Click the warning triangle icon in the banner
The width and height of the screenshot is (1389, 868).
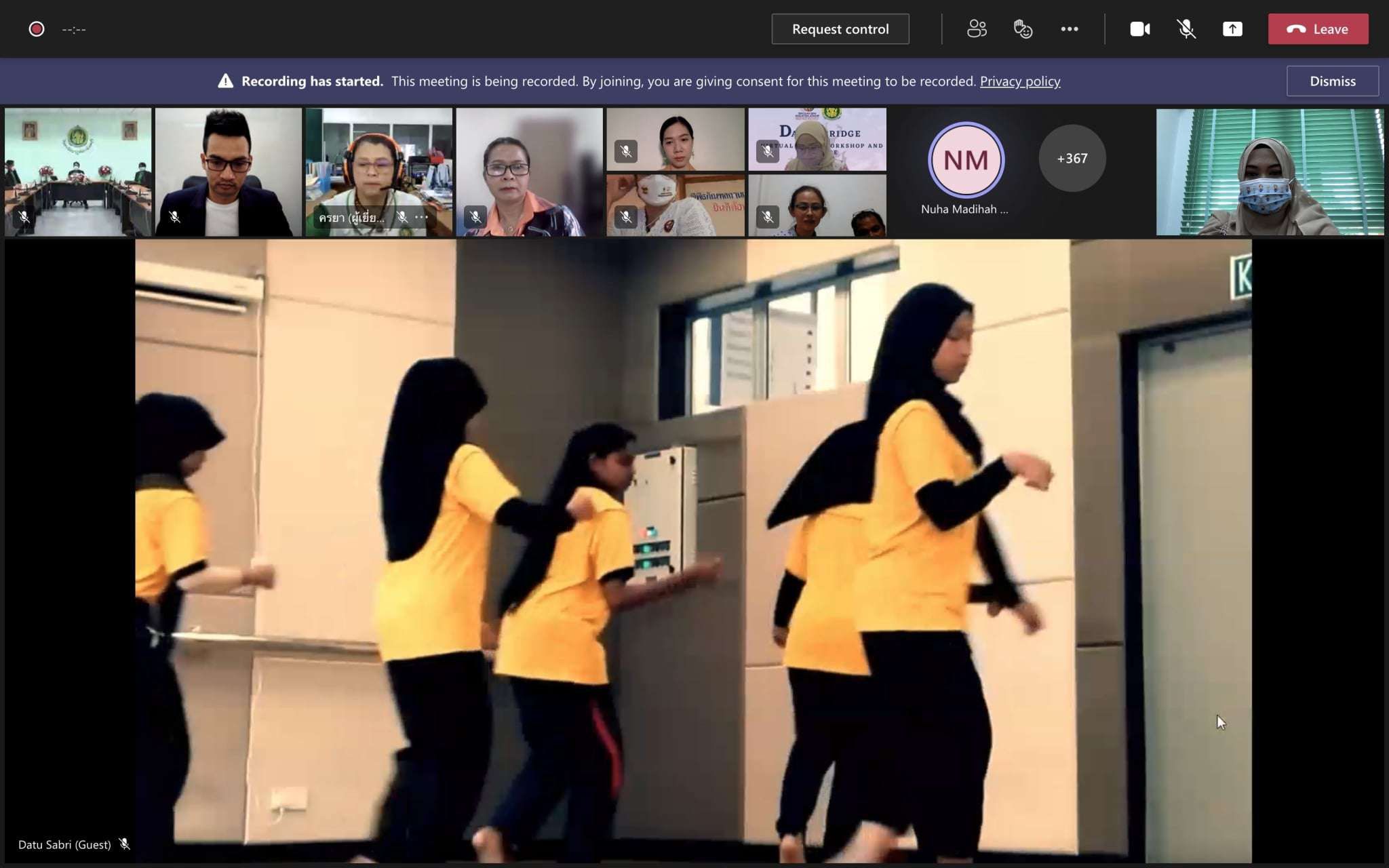pyautogui.click(x=225, y=81)
